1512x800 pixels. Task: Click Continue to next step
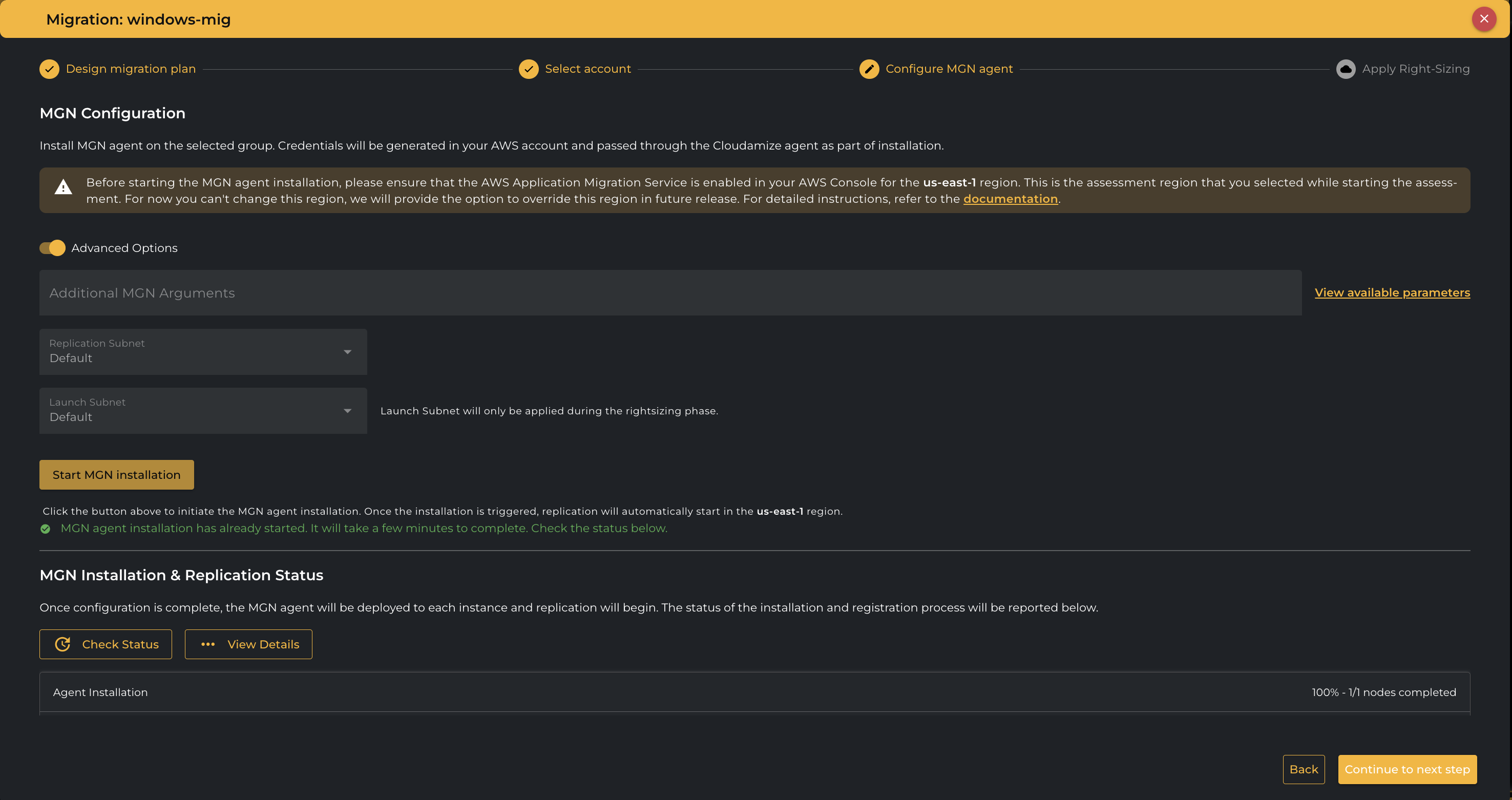(1407, 769)
